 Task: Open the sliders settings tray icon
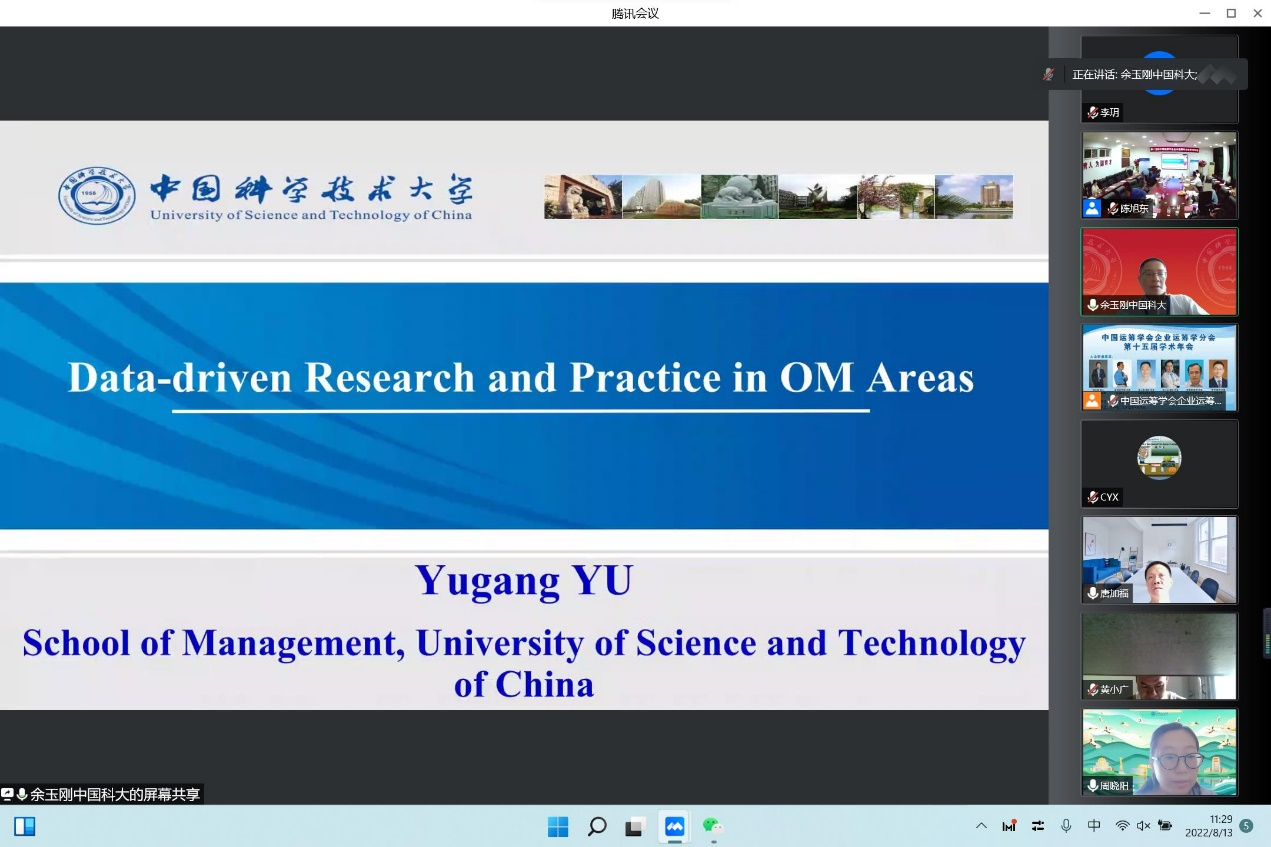click(x=1038, y=826)
